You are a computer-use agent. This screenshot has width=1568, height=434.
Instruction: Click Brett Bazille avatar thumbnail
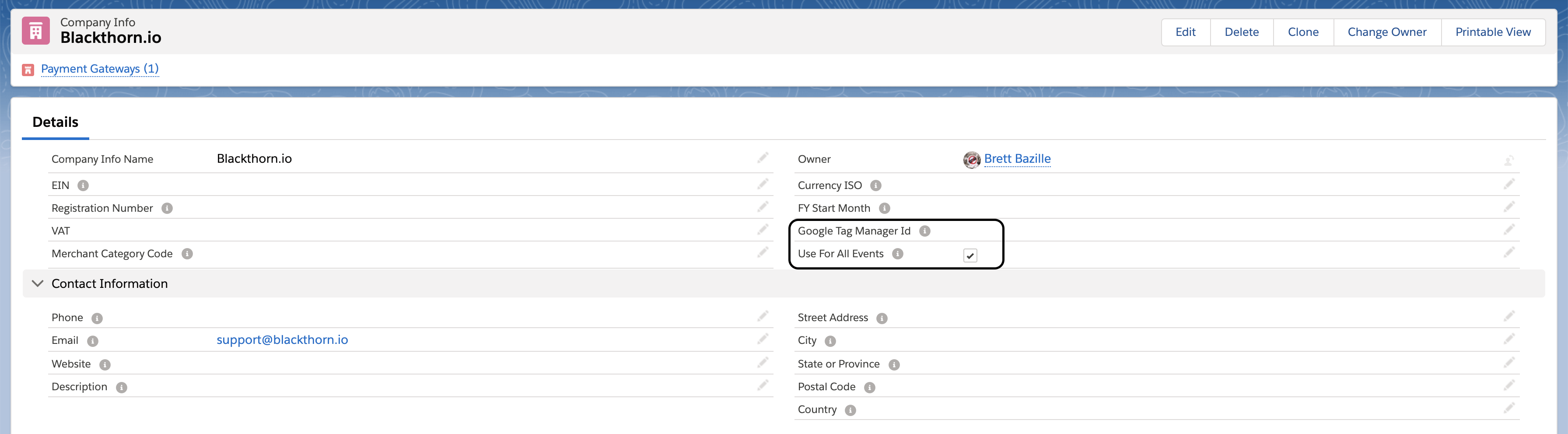click(972, 160)
